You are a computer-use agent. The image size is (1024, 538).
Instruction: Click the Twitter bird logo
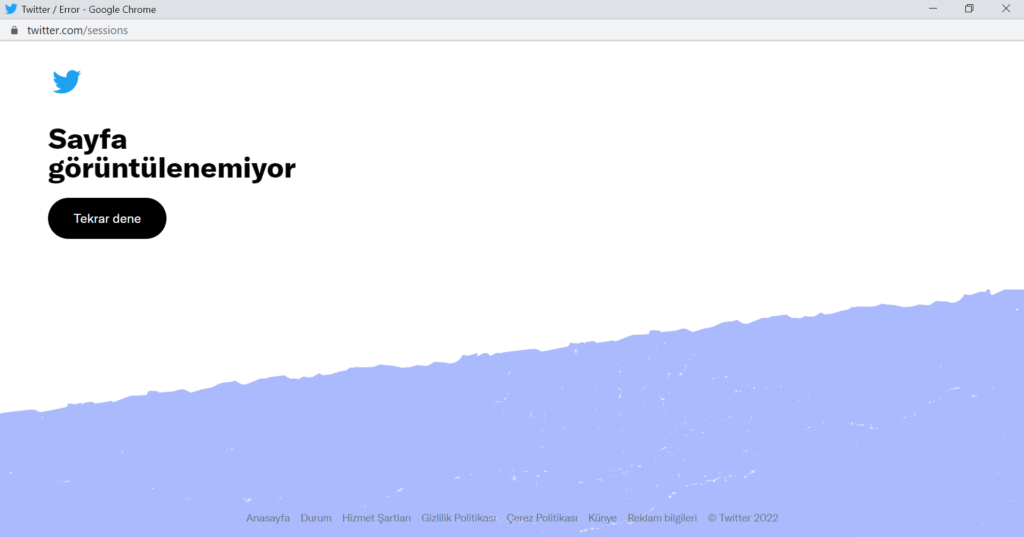pyautogui.click(x=66, y=82)
